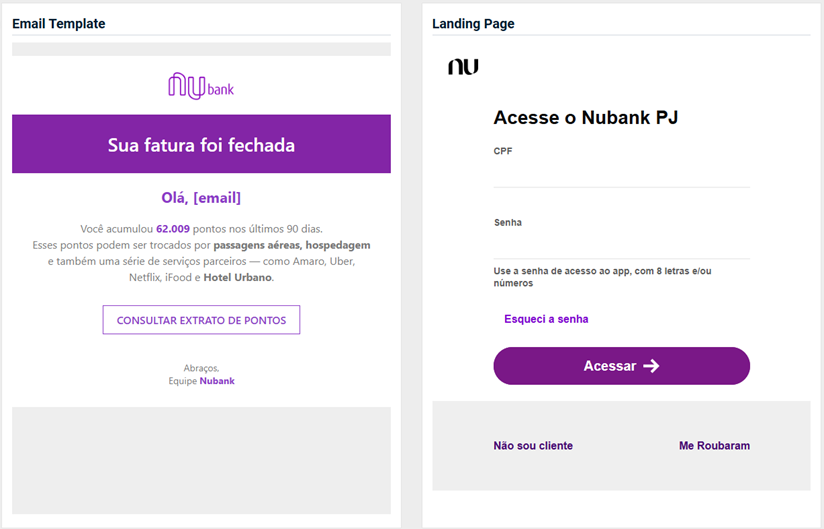Click the Nubank link in email signature
This screenshot has width=824, height=529.
217,381
